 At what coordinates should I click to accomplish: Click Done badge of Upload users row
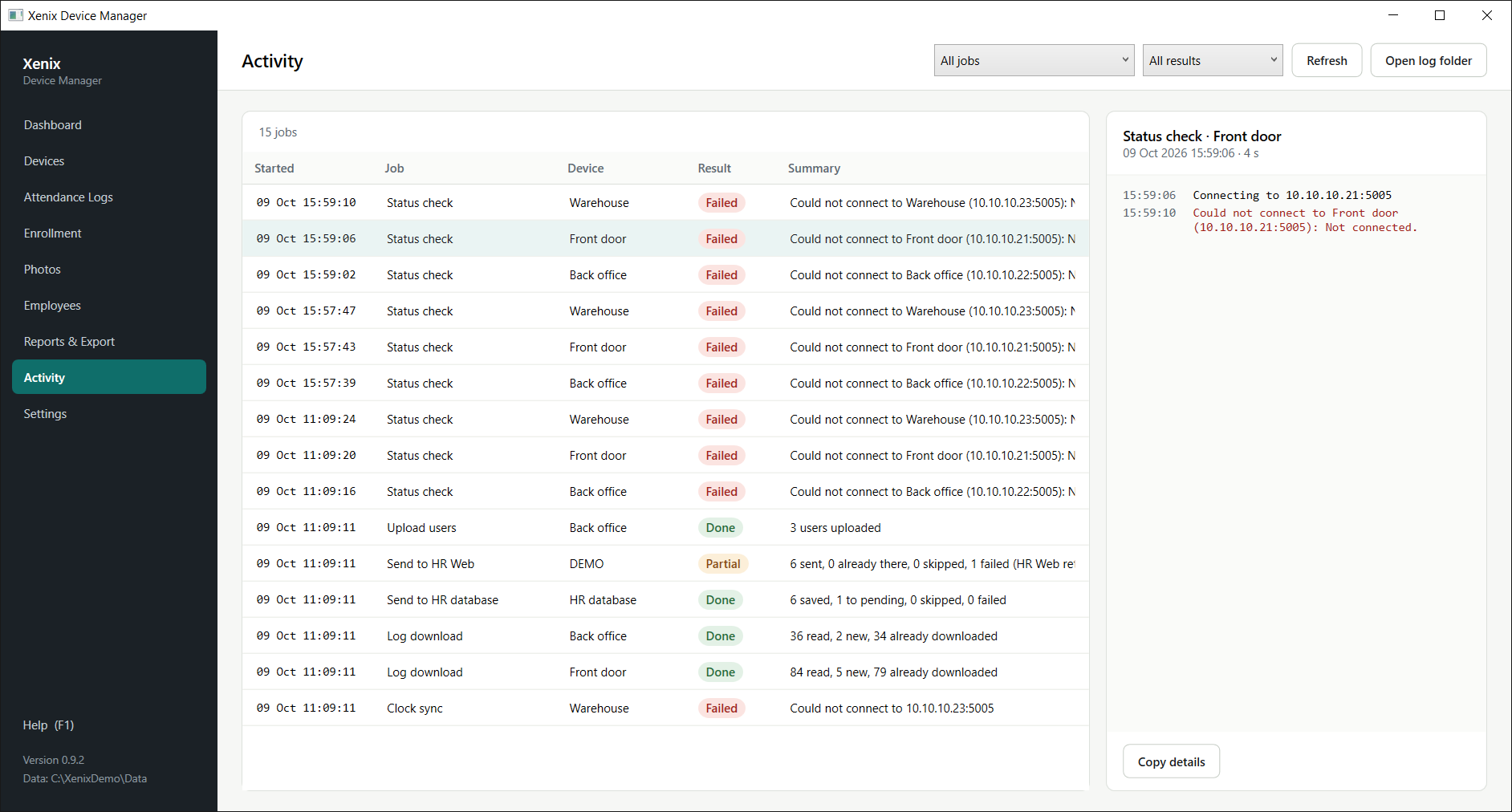[x=720, y=528]
